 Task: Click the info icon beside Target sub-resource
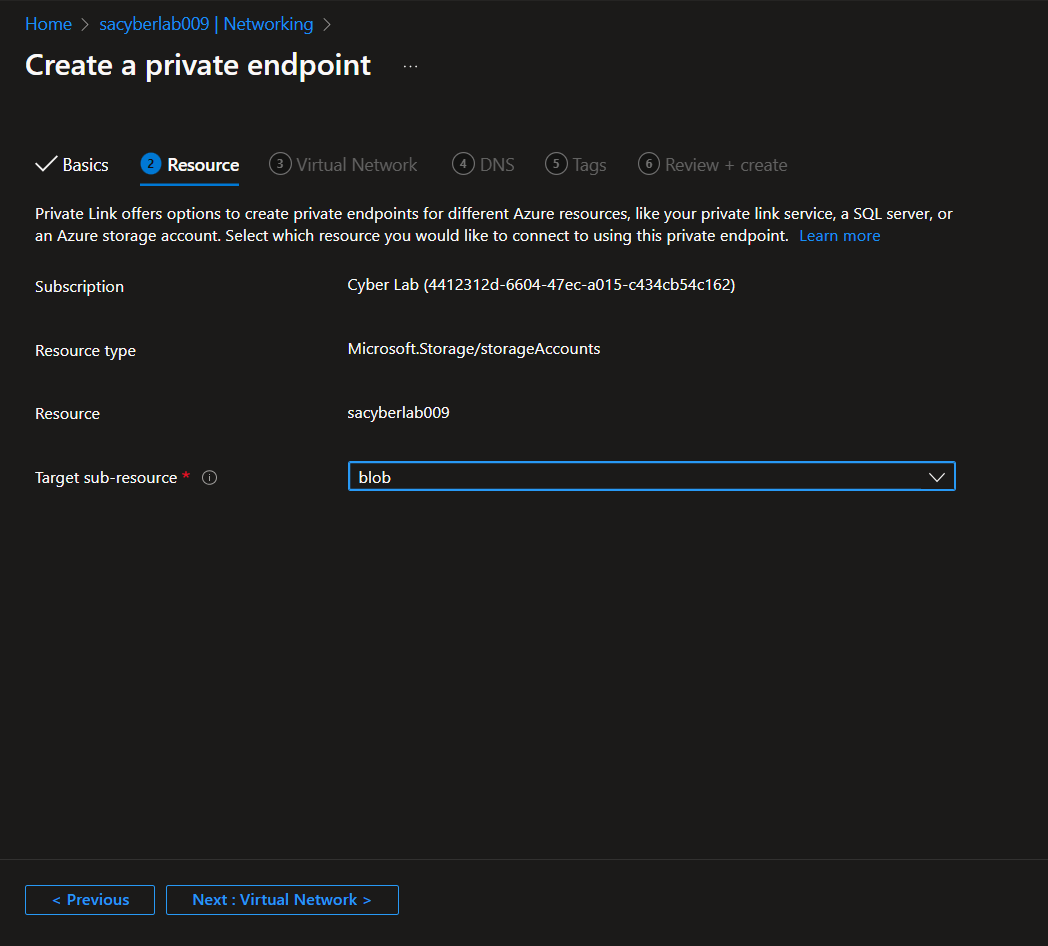pyautogui.click(x=209, y=477)
